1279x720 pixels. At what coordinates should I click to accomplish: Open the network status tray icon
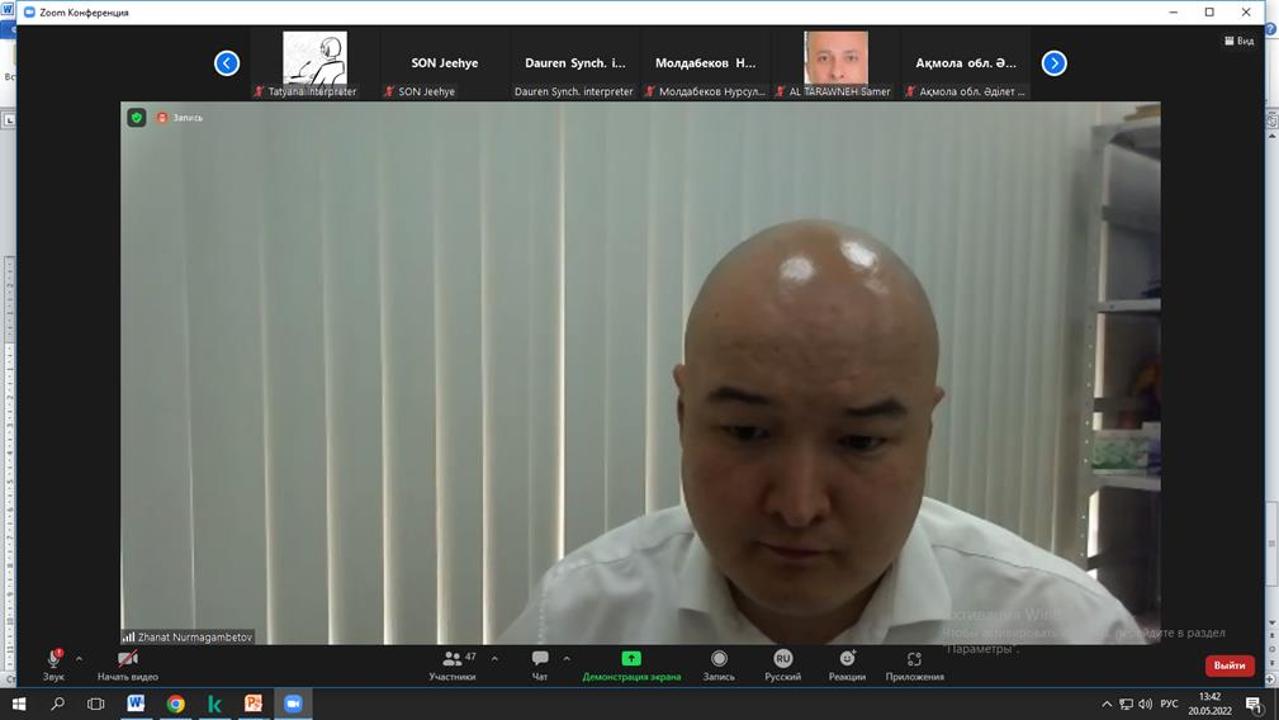point(1126,704)
